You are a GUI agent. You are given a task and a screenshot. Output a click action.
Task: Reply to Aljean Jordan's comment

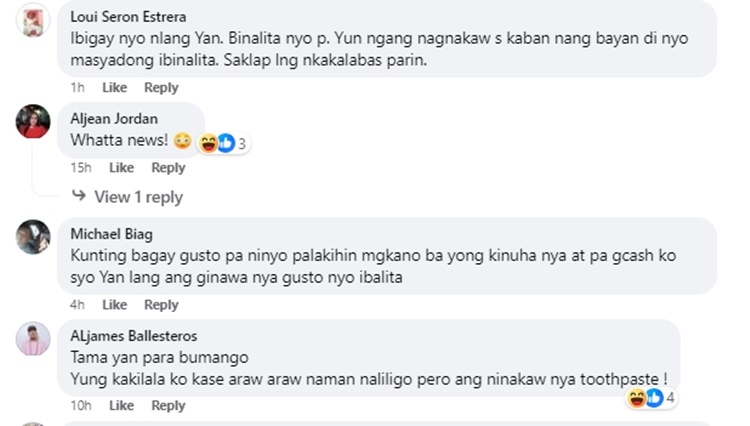(168, 168)
